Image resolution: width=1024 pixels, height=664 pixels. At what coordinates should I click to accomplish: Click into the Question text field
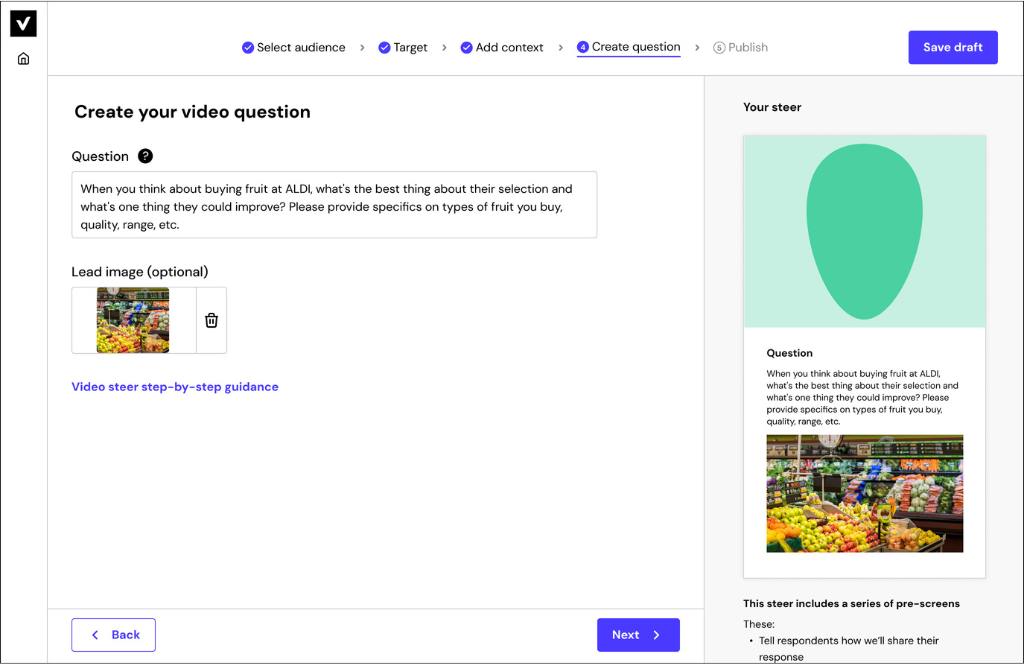[334, 204]
